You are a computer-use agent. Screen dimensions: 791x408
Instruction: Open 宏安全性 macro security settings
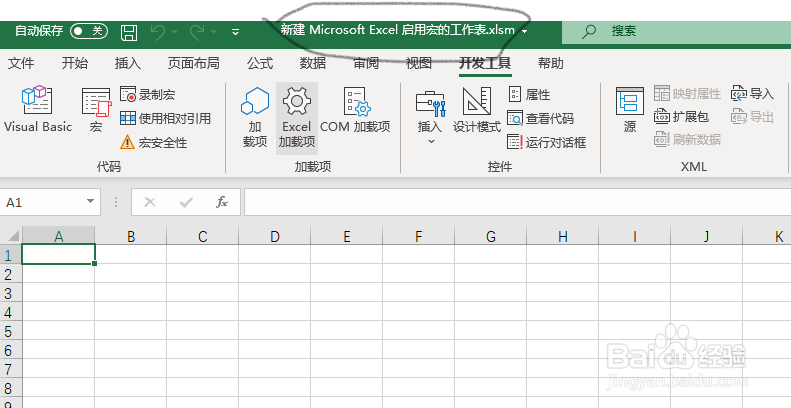(153, 142)
